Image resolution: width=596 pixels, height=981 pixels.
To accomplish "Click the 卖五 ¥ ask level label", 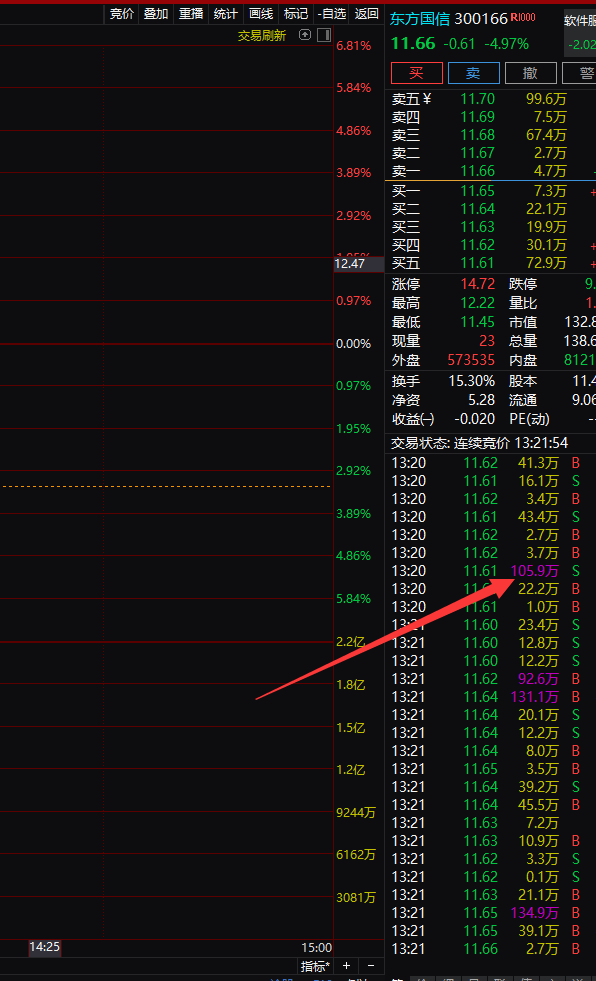I will pos(412,99).
